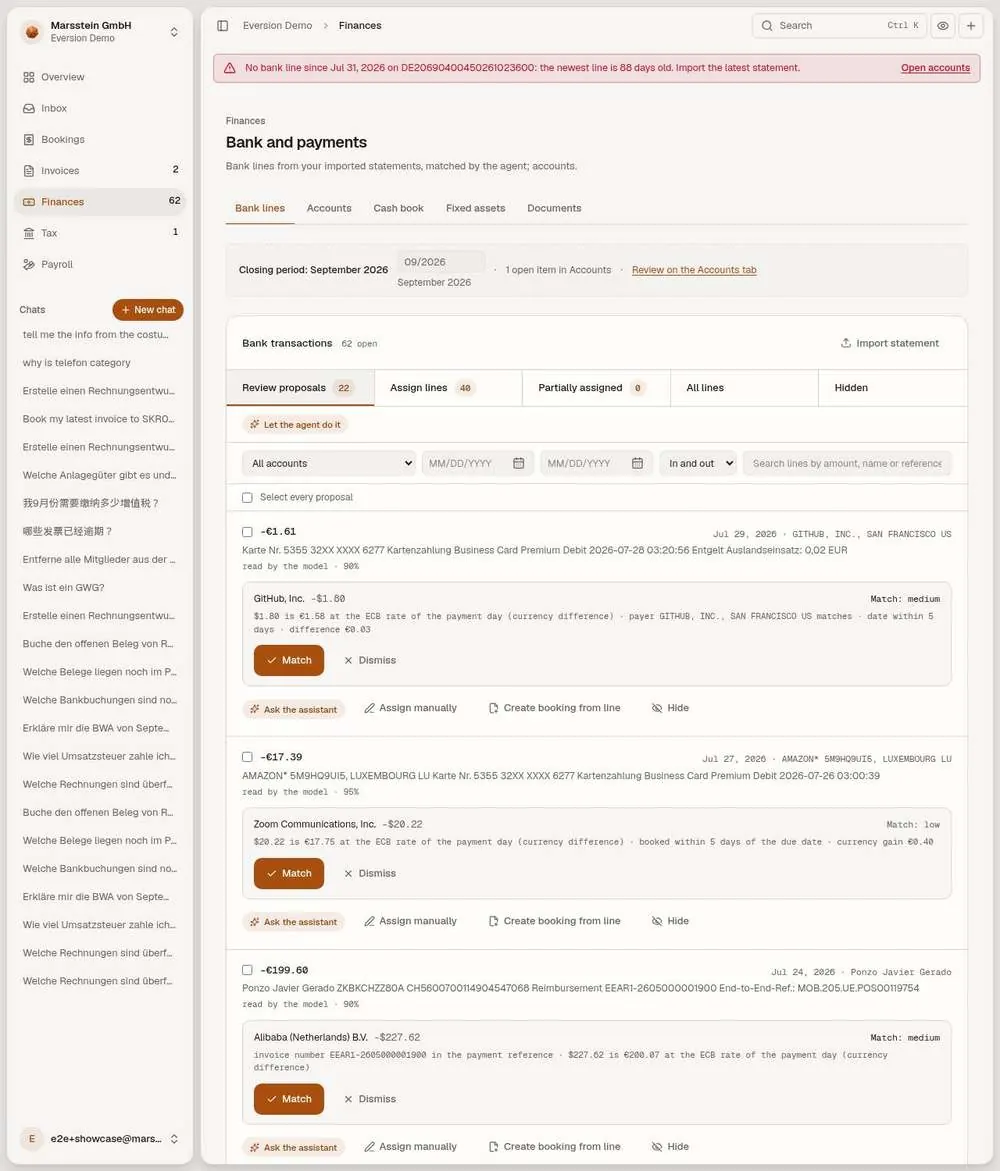Open the In and out dropdown
1000x1171 pixels.
pyautogui.click(x=698, y=464)
